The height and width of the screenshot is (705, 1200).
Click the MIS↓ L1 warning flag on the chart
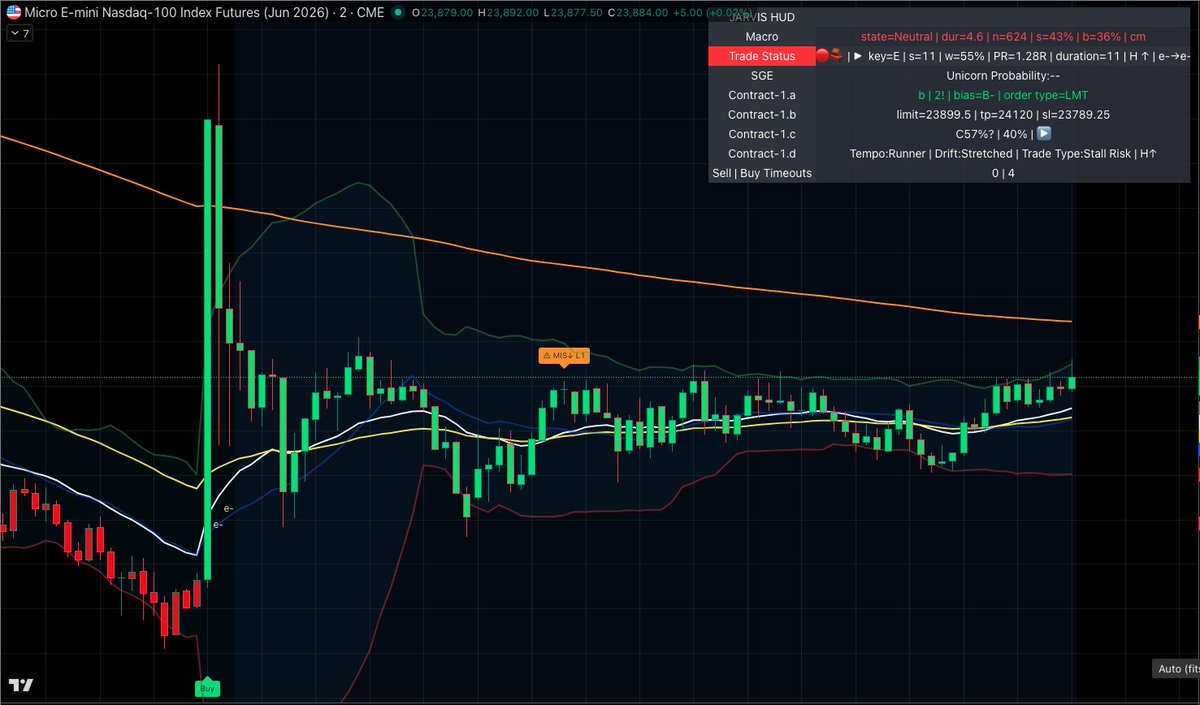pyautogui.click(x=564, y=355)
